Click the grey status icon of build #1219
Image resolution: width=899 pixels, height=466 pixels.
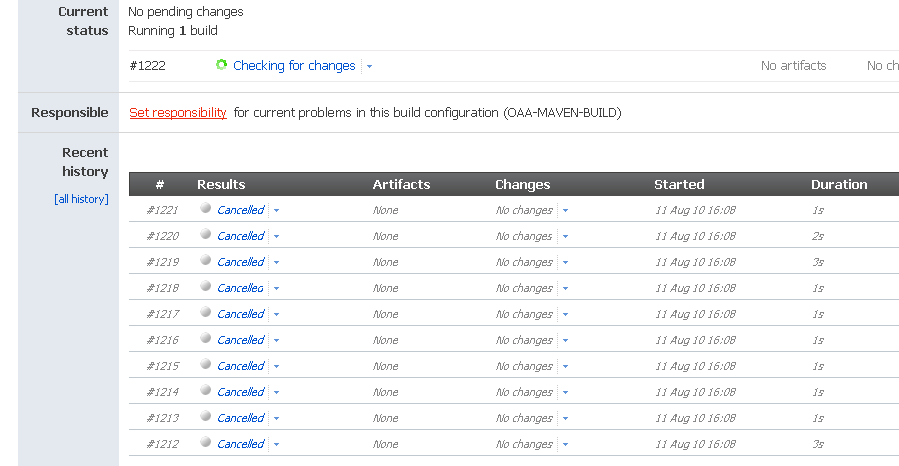[205, 260]
